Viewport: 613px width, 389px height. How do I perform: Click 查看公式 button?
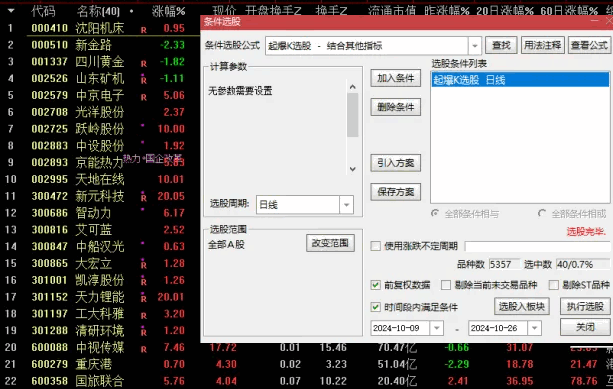pos(589,45)
